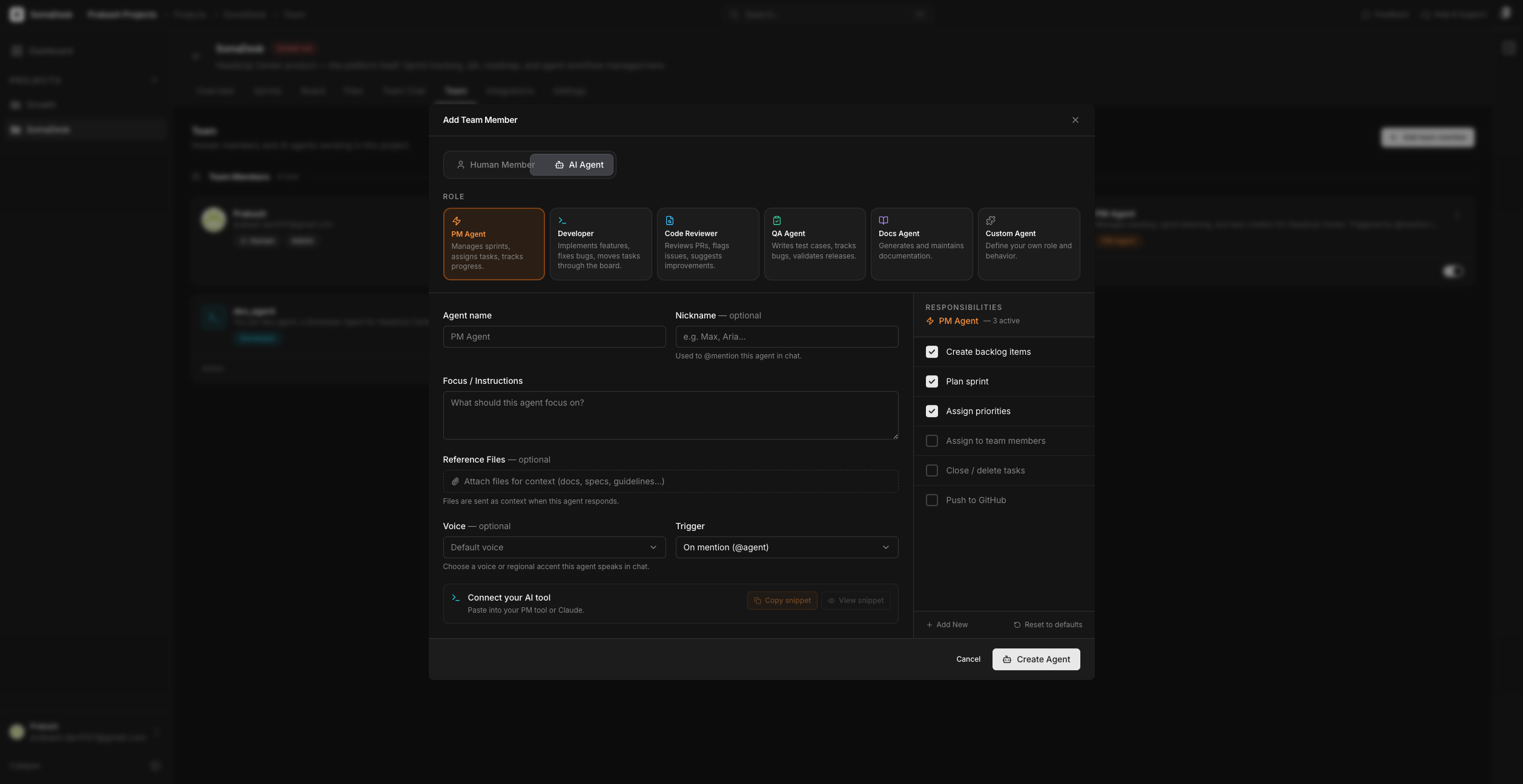The image size is (1523, 784).
Task: Open the Default voice dropdown
Action: (554, 547)
